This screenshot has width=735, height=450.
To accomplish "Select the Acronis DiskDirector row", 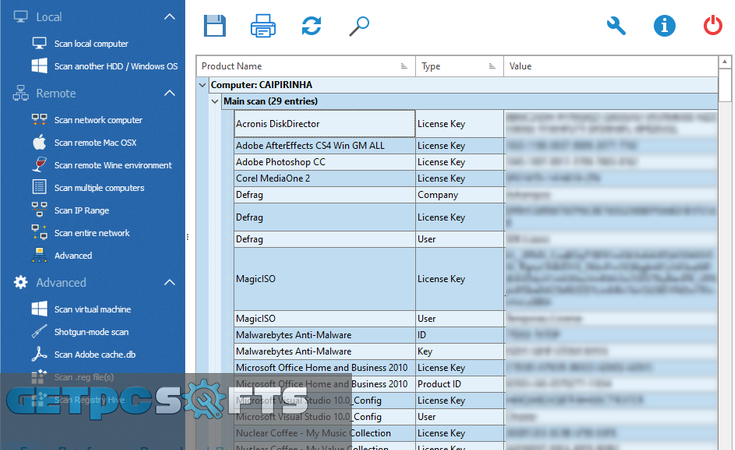I will [476, 124].
